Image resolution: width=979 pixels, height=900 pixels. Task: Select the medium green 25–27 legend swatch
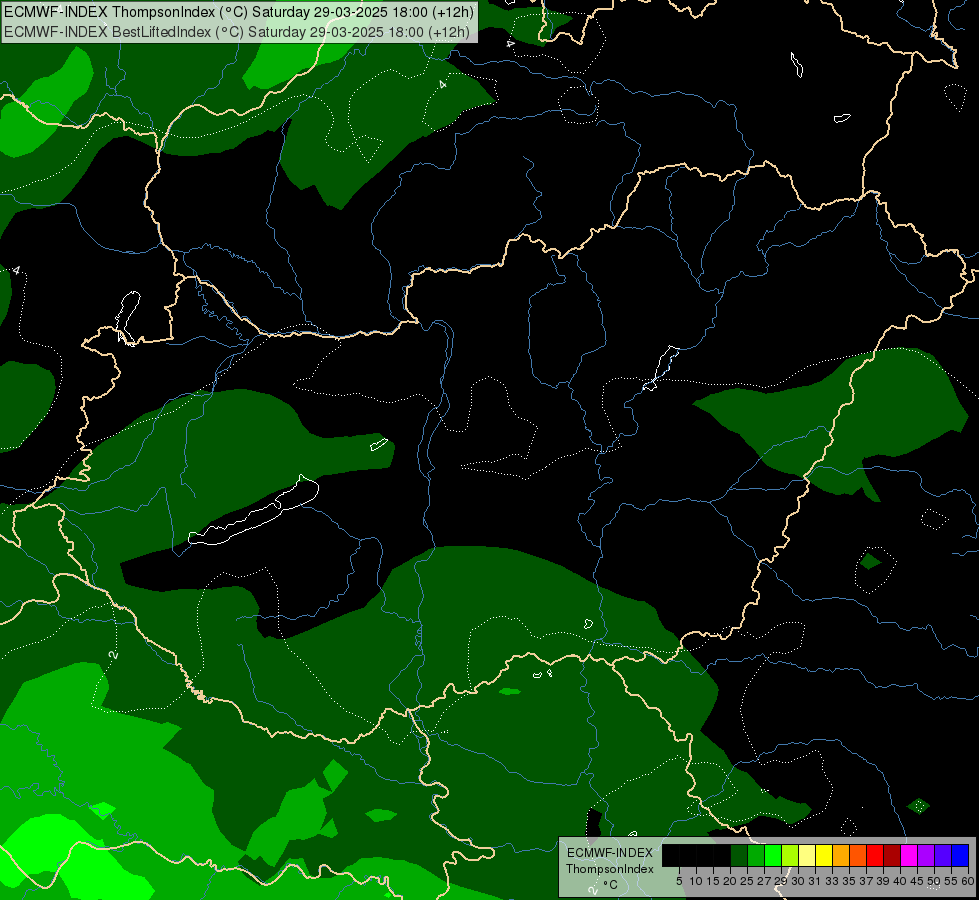pyautogui.click(x=756, y=855)
